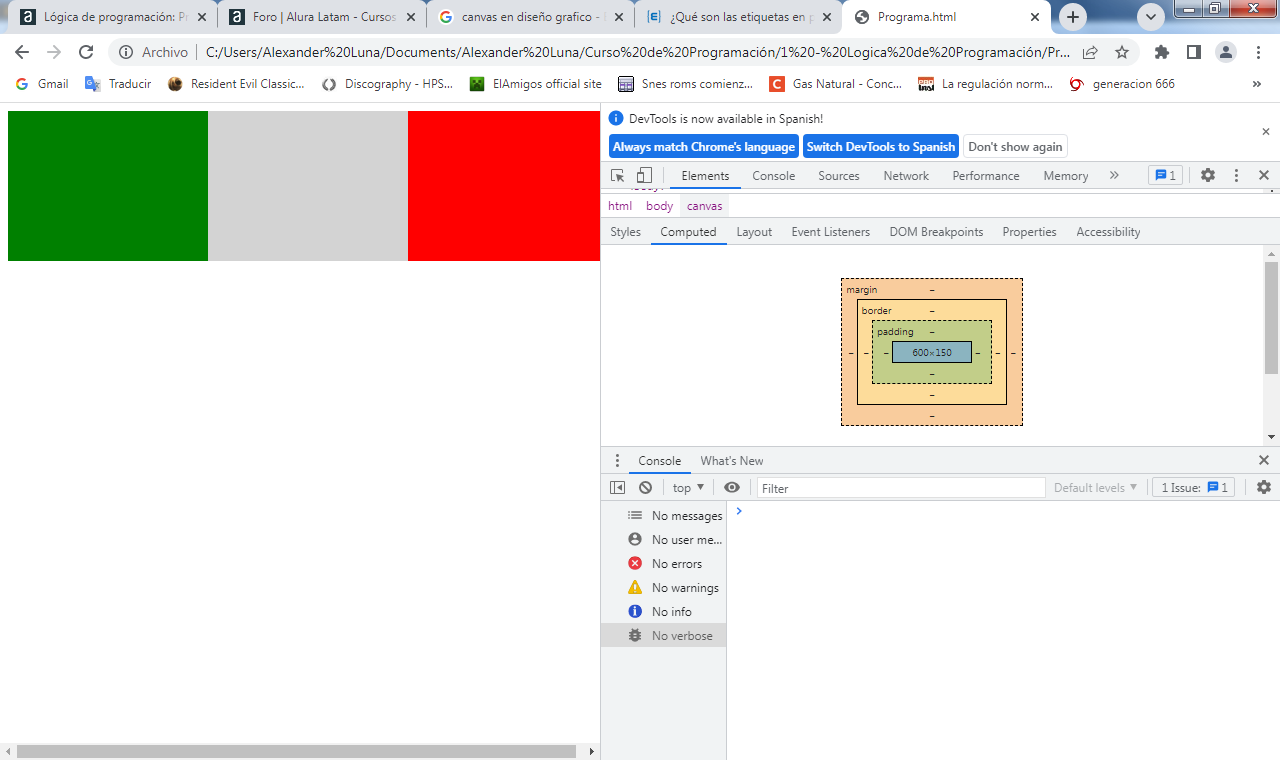This screenshot has width=1280, height=760.
Task: Toggle the browser side panel icon
Action: point(1194,52)
